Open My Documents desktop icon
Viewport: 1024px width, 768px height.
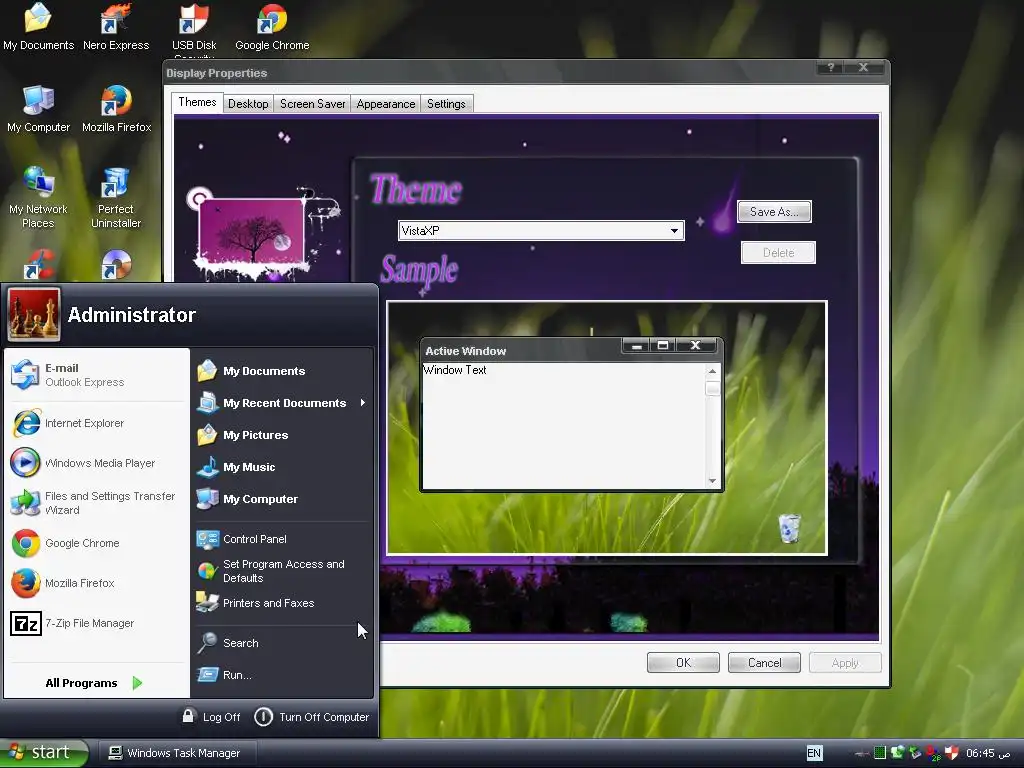pyautogui.click(x=38, y=27)
